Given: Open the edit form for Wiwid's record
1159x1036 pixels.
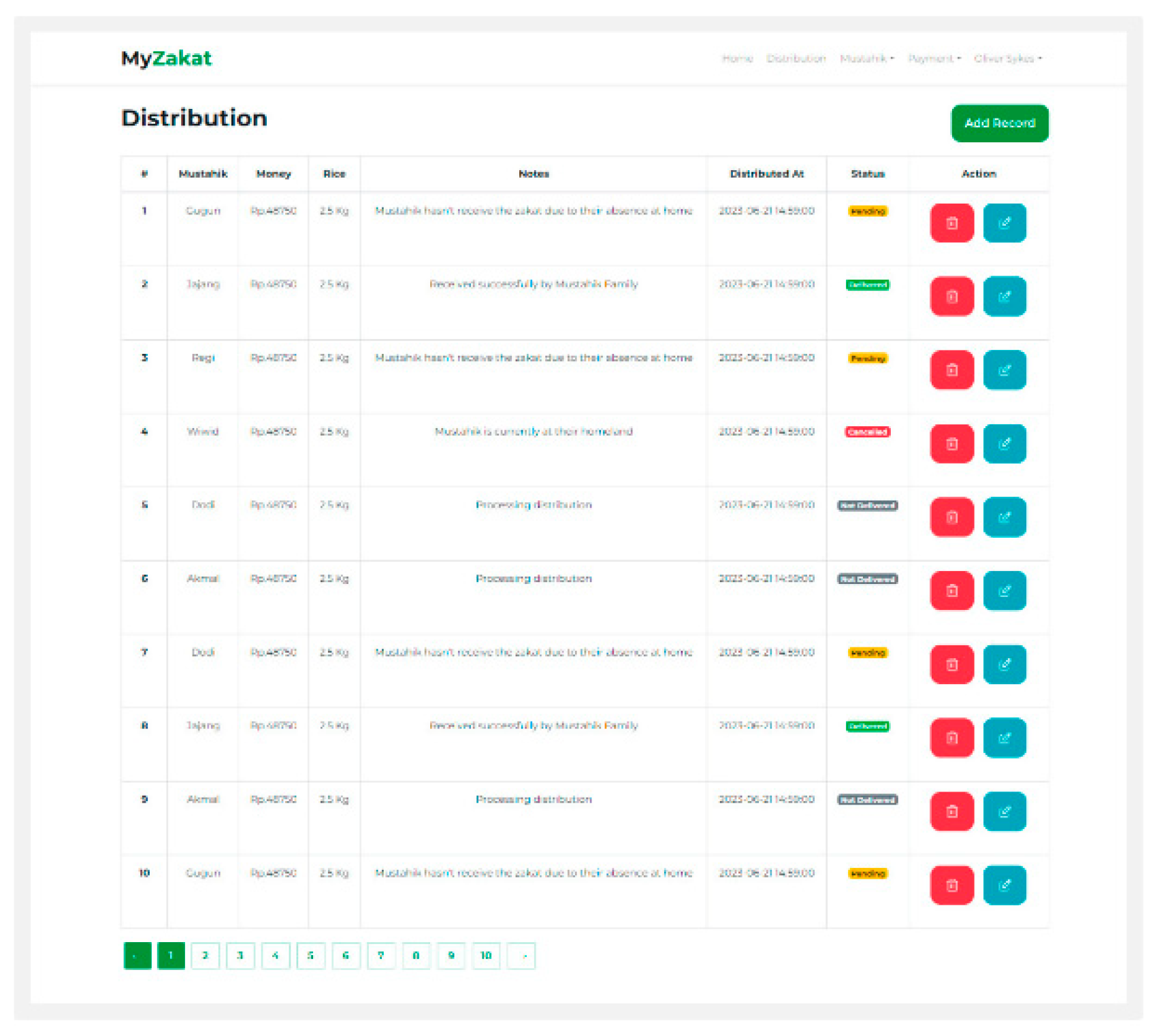Looking at the screenshot, I should pos(1005,444).
